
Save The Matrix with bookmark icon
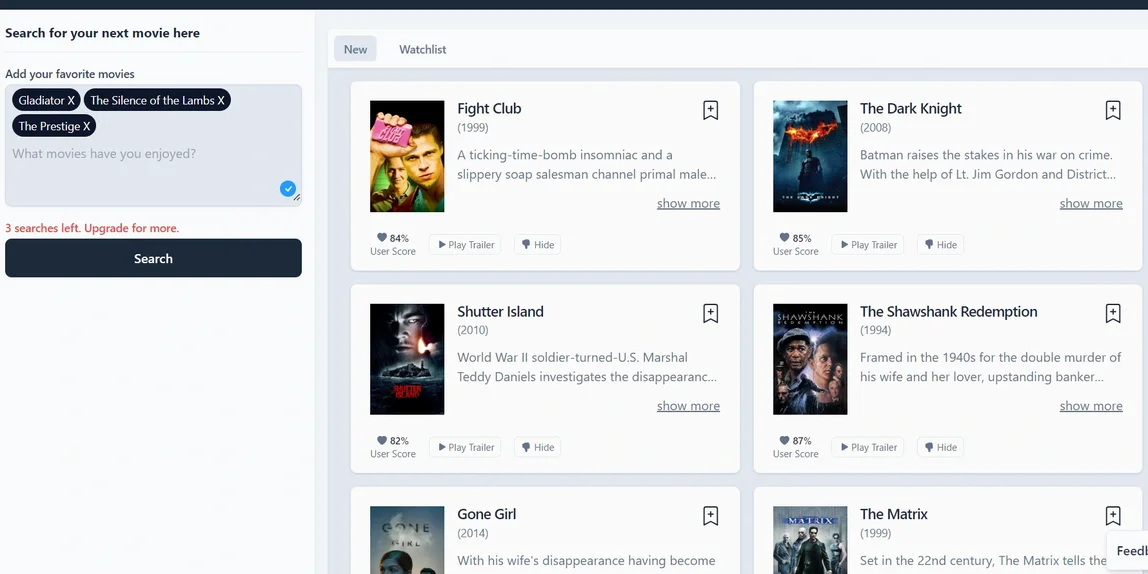[1113, 516]
